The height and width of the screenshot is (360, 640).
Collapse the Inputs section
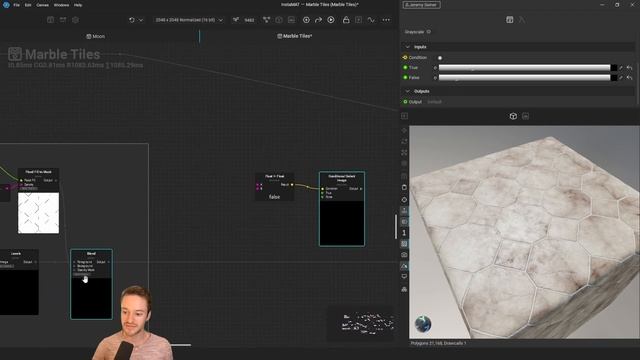407,47
